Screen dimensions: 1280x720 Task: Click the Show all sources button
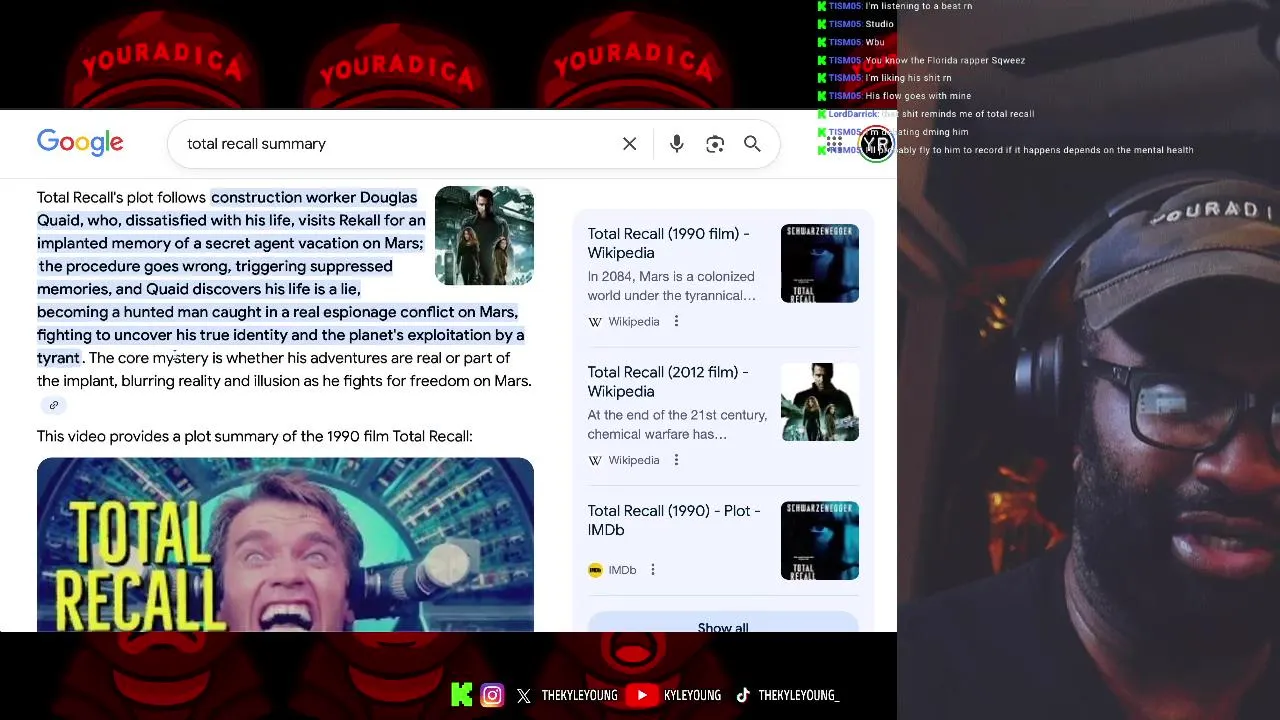723,622
